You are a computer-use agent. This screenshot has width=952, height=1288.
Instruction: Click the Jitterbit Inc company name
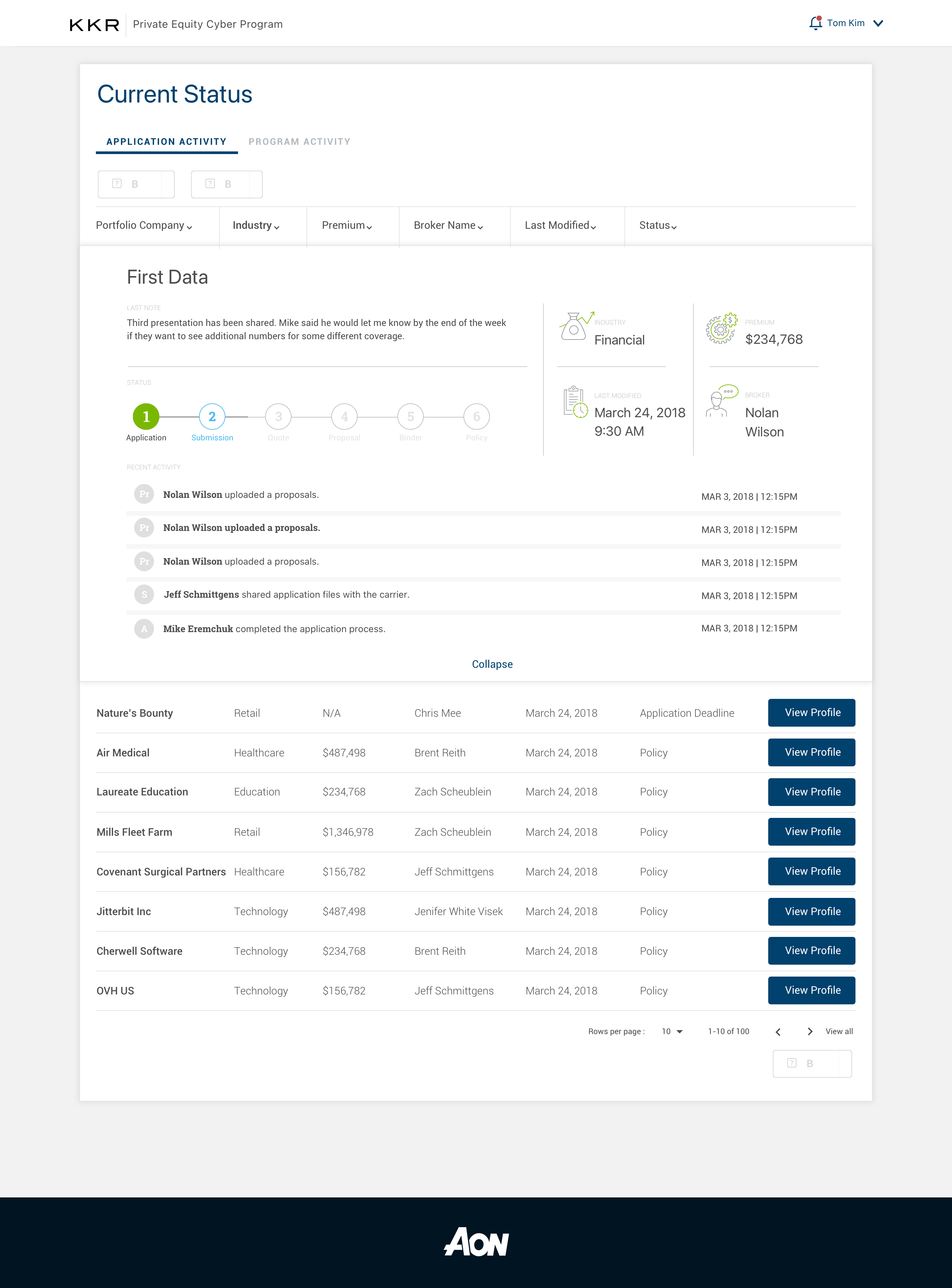click(x=124, y=912)
